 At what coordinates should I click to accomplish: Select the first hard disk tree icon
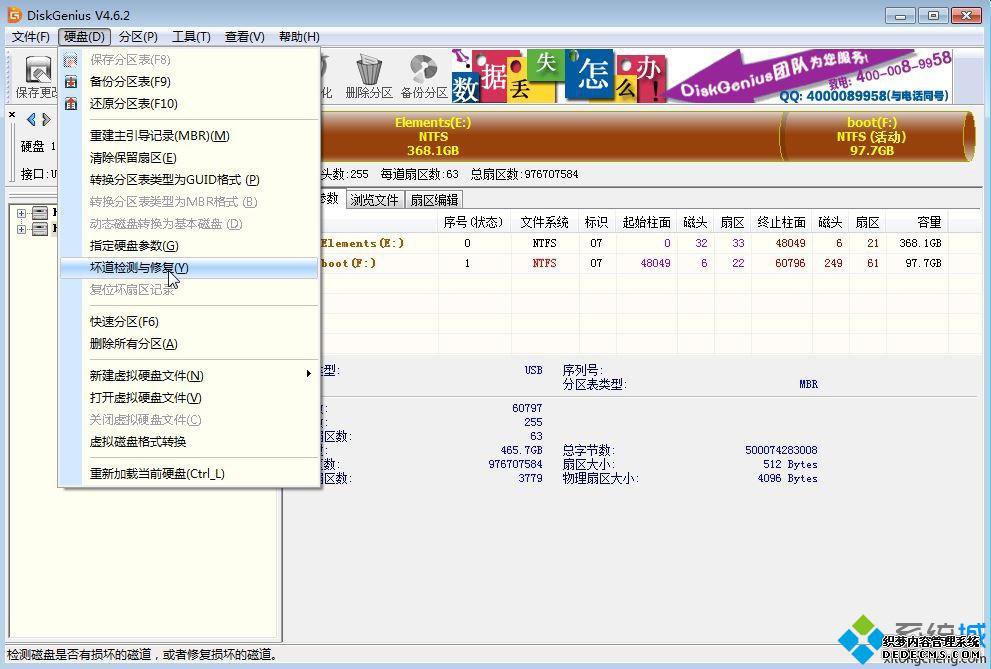tap(40, 213)
